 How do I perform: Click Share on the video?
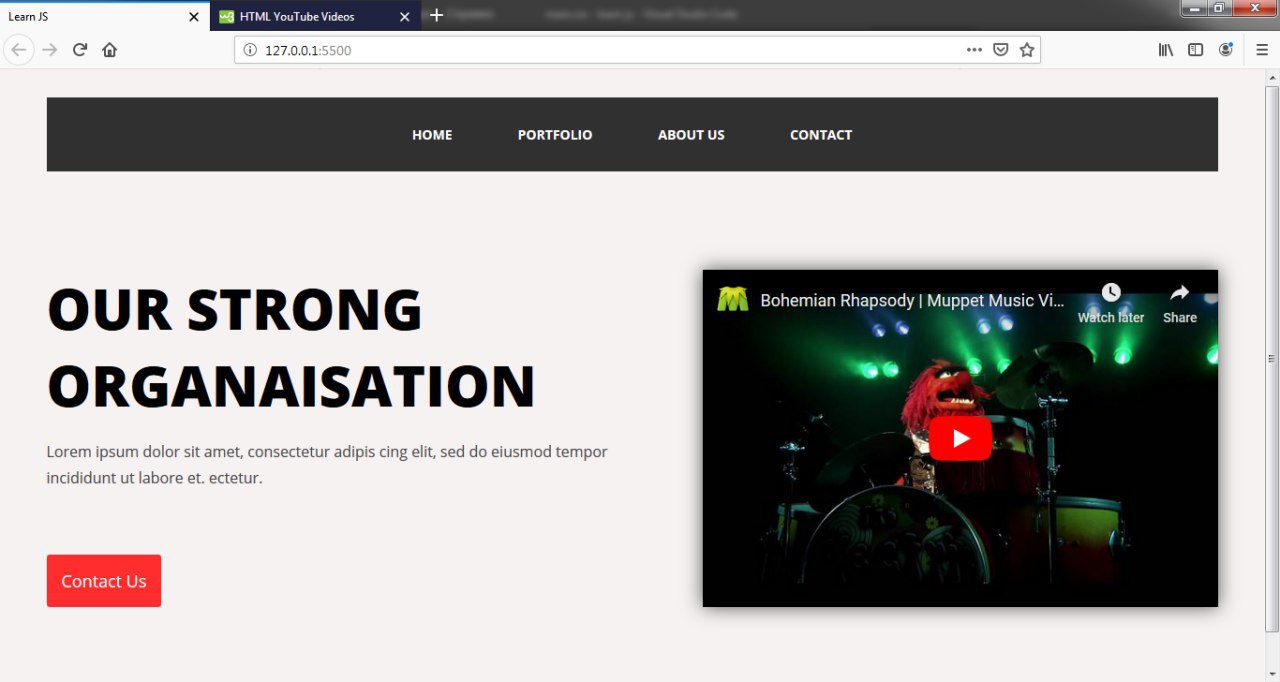tap(1180, 303)
